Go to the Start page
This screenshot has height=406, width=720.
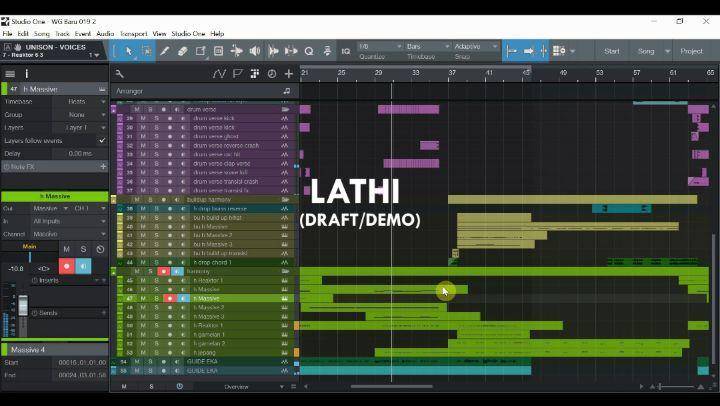point(612,51)
